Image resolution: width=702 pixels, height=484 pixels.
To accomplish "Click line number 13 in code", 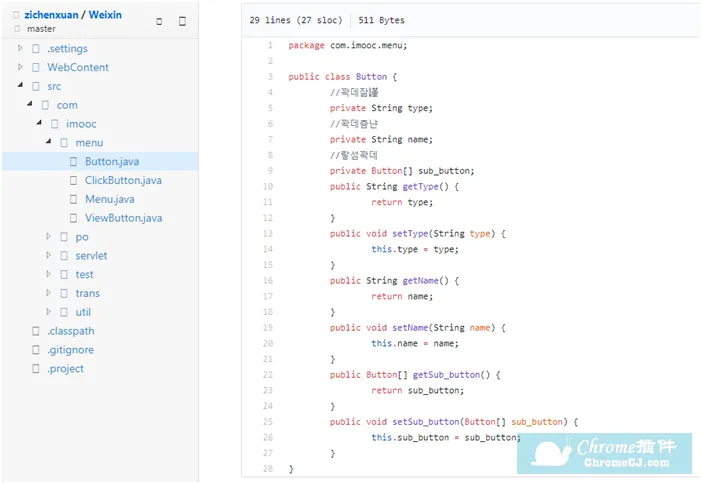I will pos(268,233).
